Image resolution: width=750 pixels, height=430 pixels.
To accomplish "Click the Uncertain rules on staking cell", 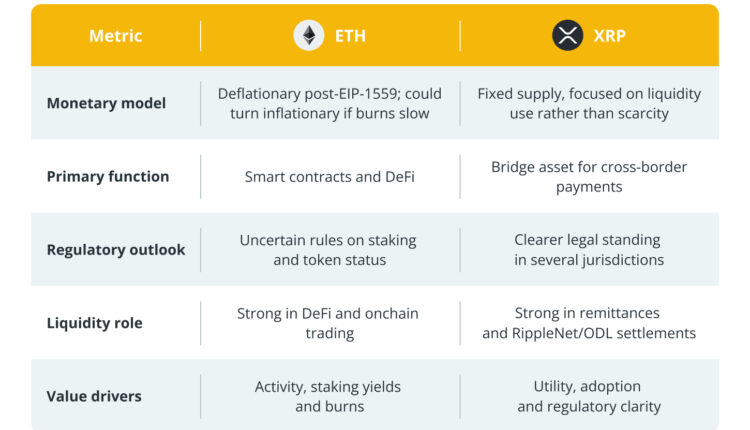I will [328, 250].
